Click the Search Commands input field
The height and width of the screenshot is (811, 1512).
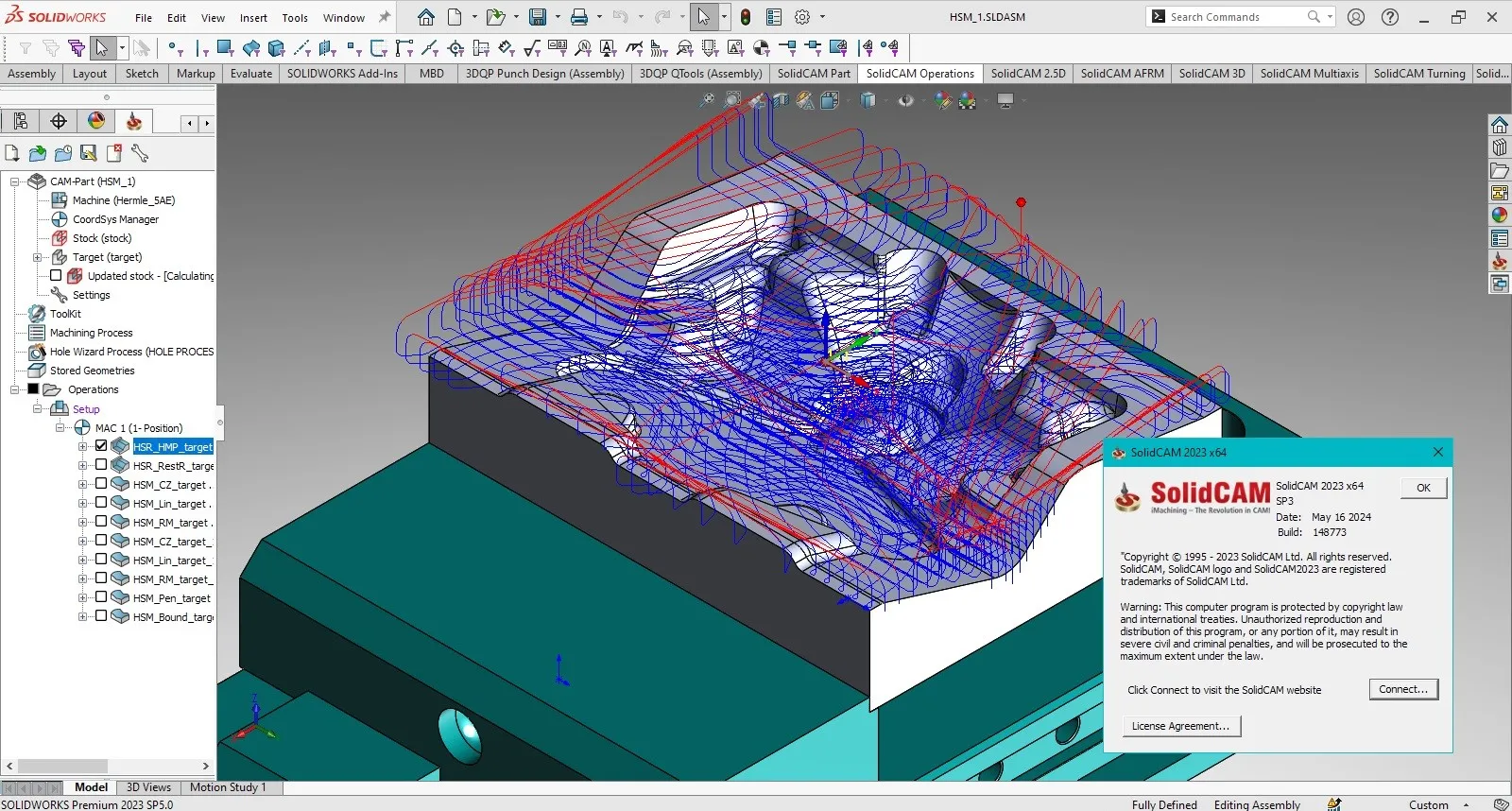tap(1228, 17)
